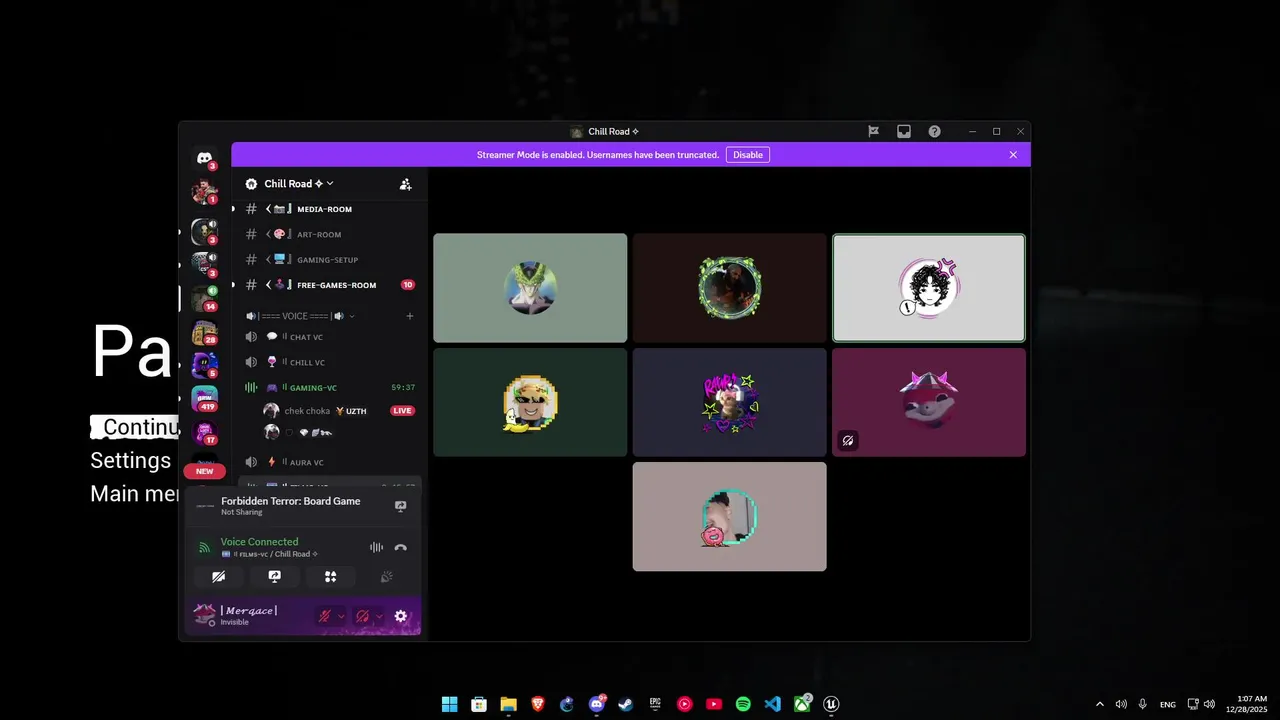Select the speaking participant tile with green border
Screen dimensions: 1280x720
click(x=929, y=288)
